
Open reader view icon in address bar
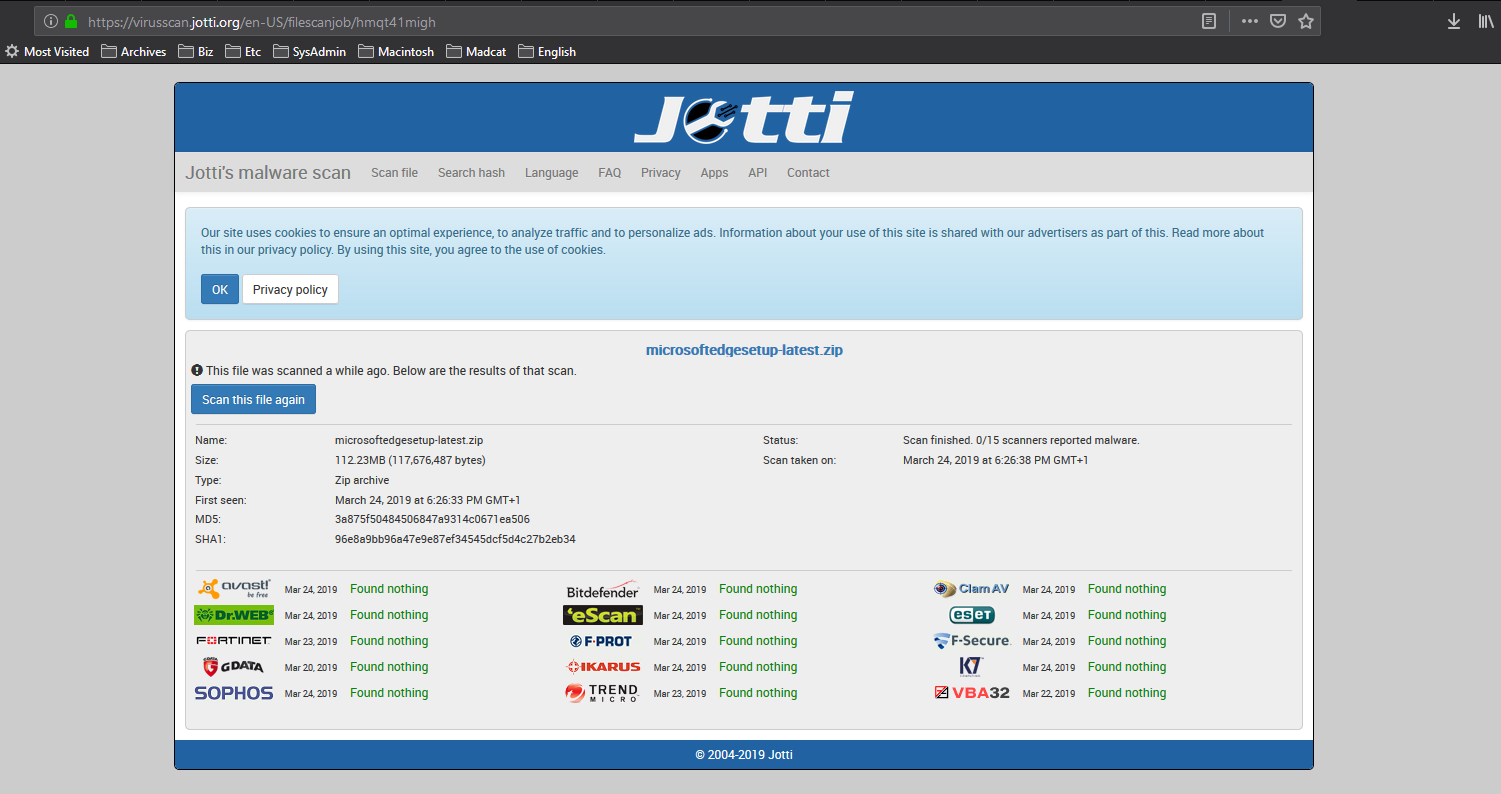click(1209, 21)
